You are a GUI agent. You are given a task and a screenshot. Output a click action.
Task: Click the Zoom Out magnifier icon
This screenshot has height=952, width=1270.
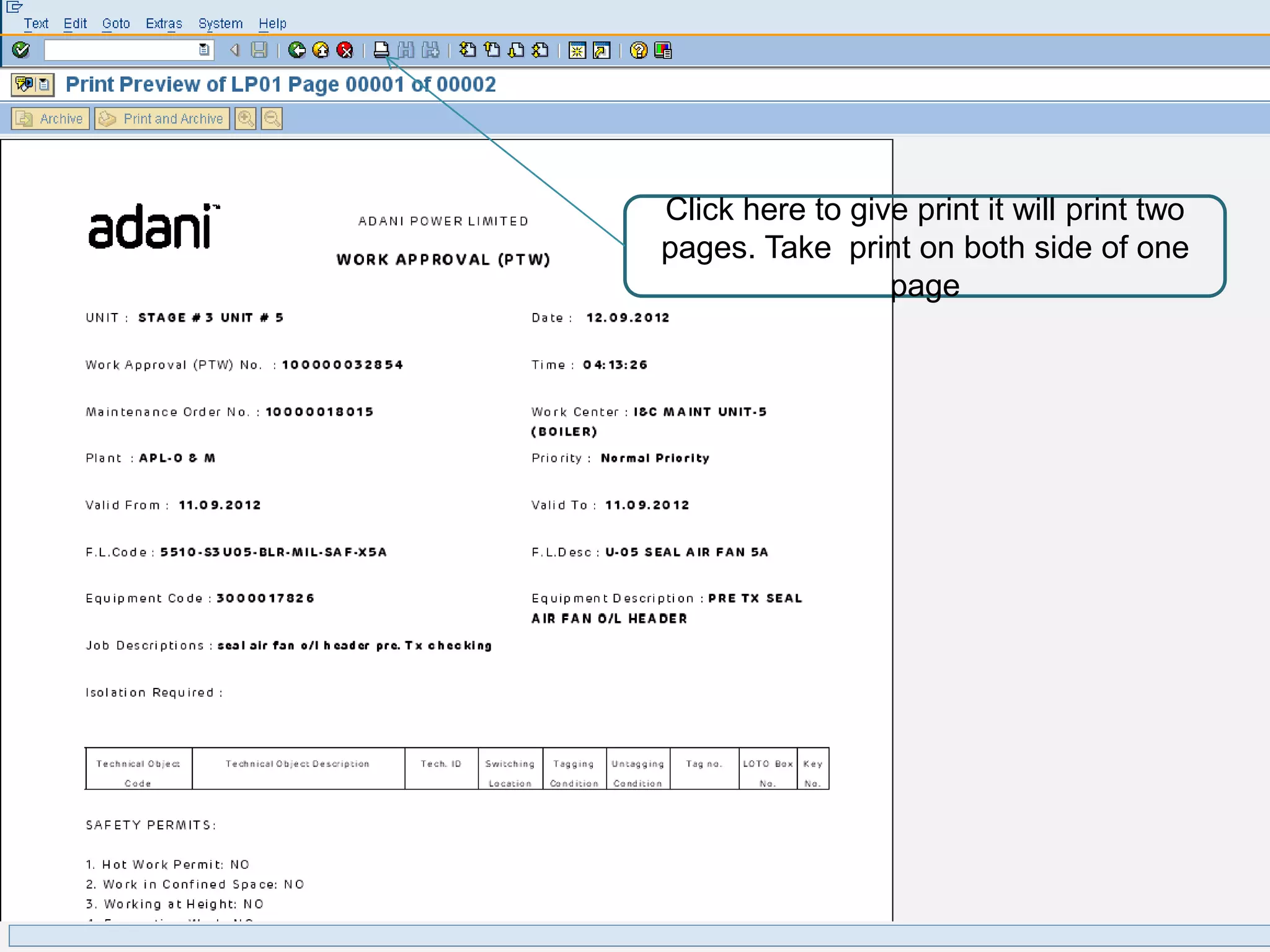point(272,118)
